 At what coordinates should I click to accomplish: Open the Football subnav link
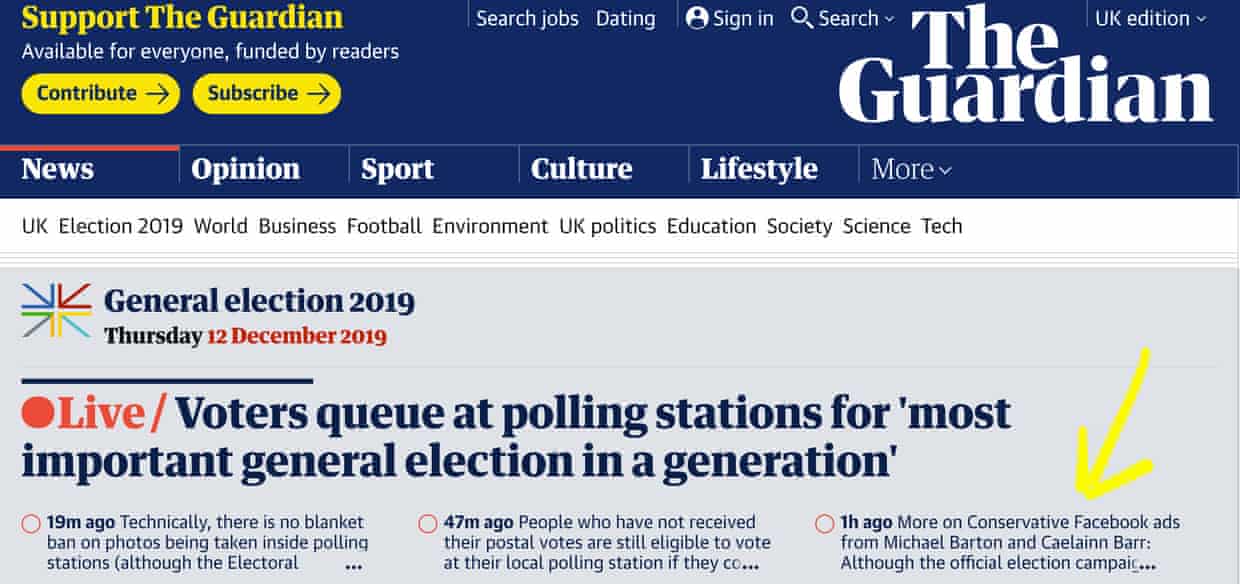[384, 226]
